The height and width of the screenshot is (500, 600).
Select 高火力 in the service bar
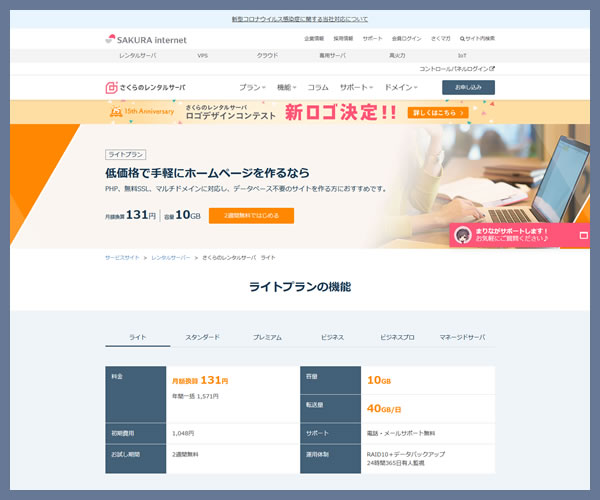click(397, 56)
